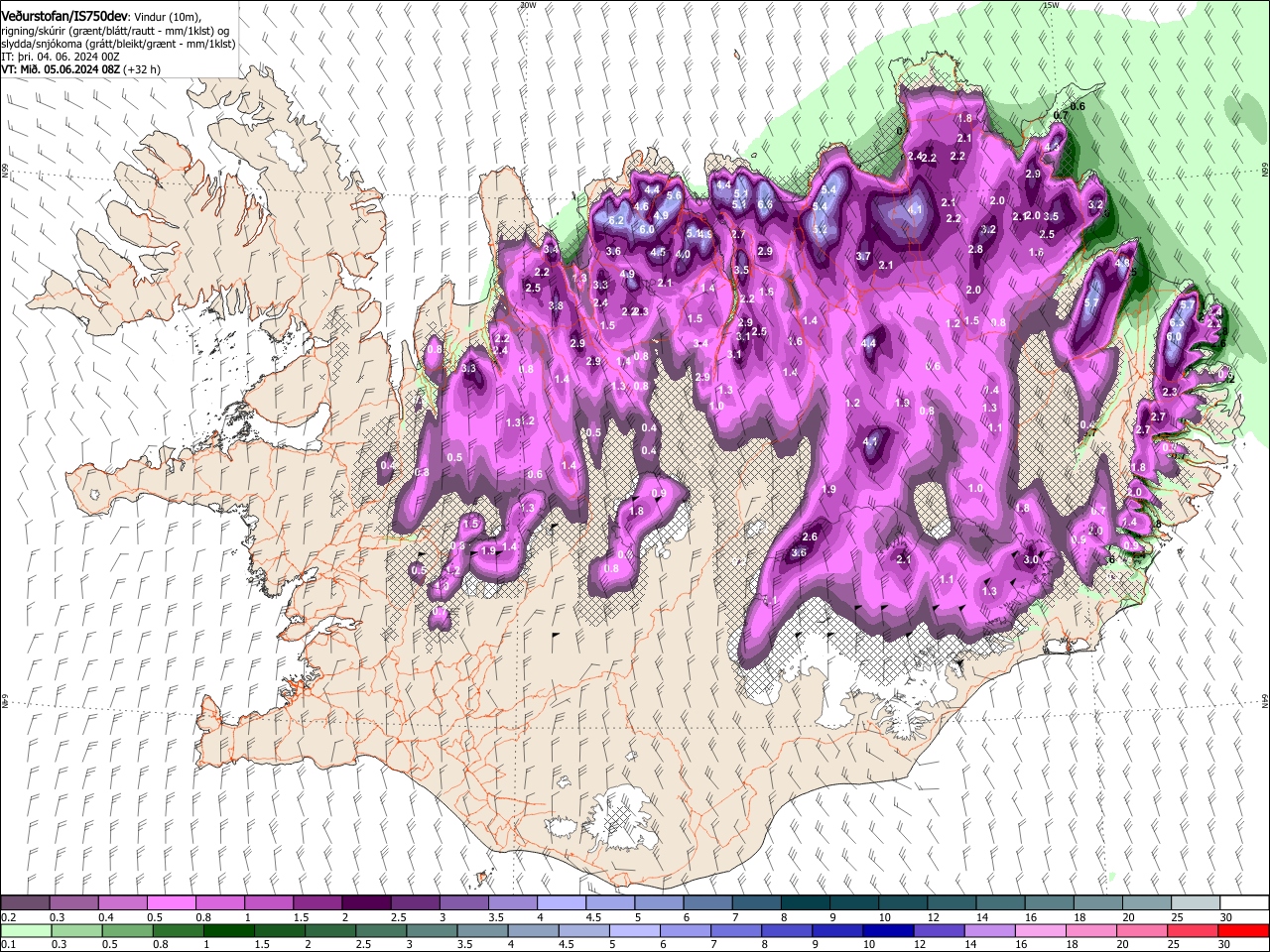1270x952 pixels.
Task: Click the 2.8 precipitation value on map
Action: pyautogui.click(x=975, y=250)
